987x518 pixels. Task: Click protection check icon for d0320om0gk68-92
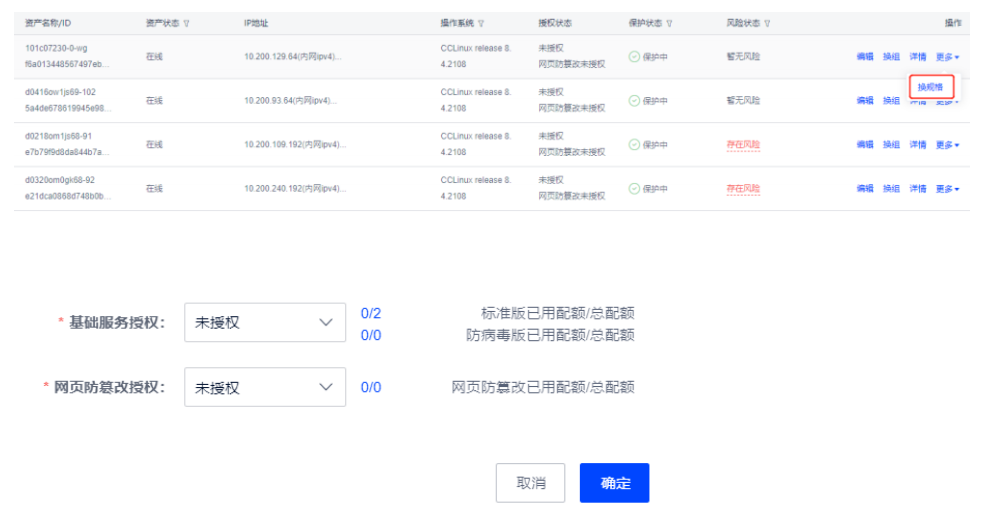click(x=634, y=189)
